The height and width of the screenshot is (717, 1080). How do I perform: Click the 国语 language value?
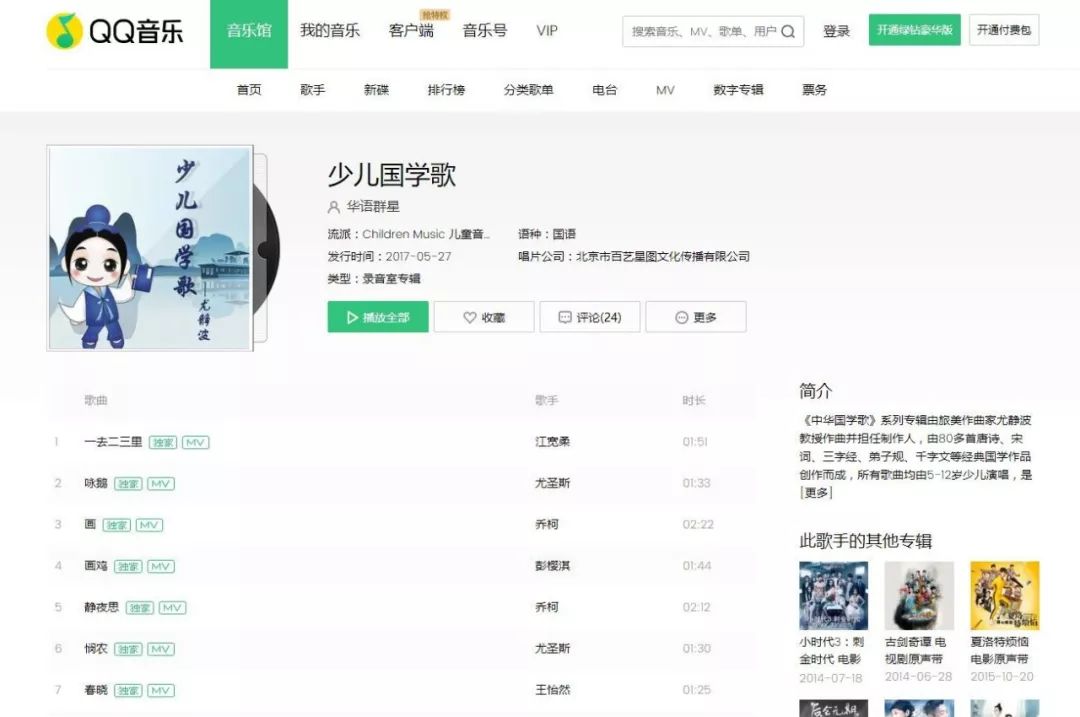click(564, 234)
